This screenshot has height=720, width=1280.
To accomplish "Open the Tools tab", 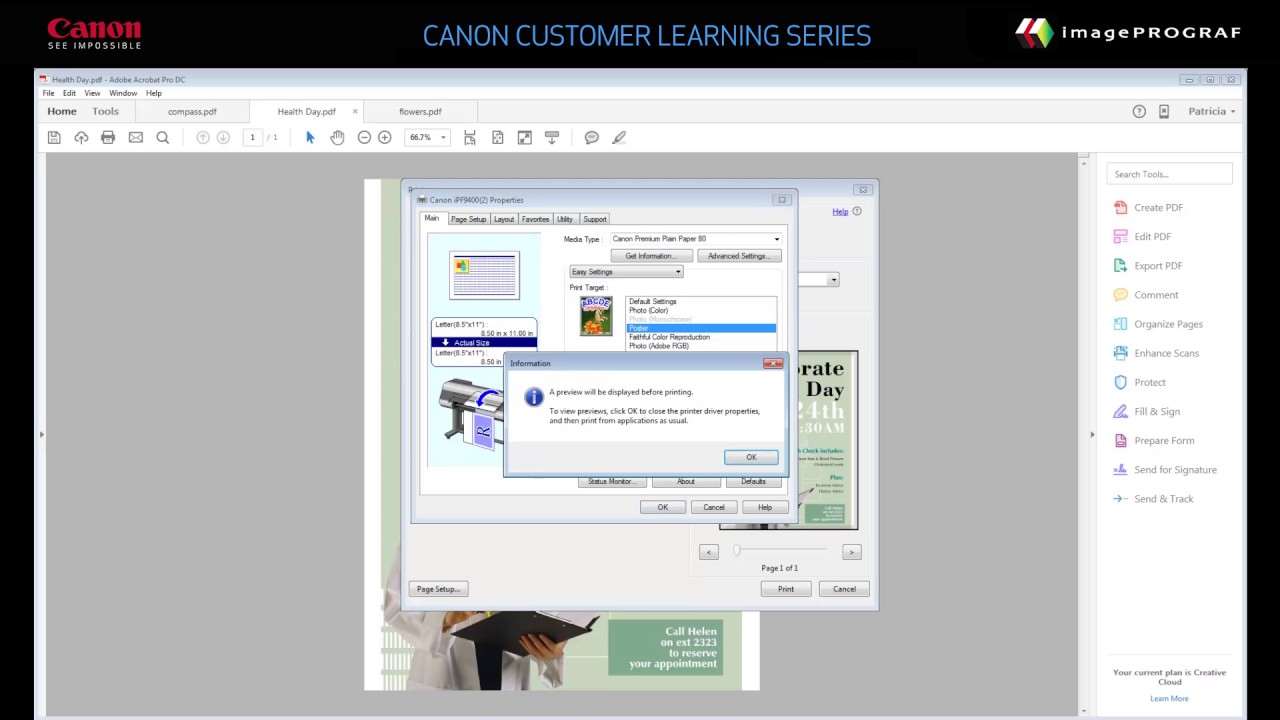I will 105,111.
